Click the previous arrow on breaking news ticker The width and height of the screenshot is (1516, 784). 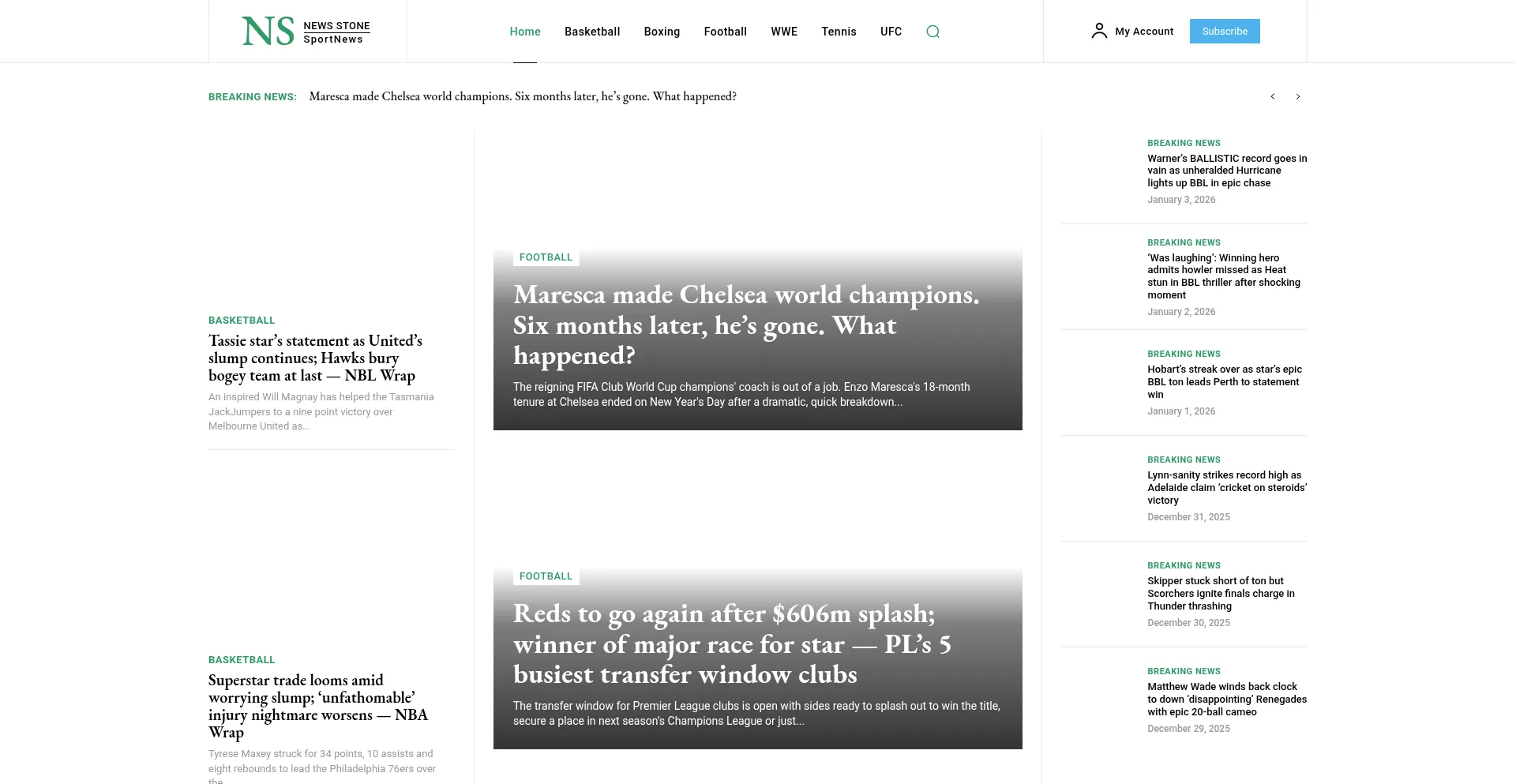pos(1273,96)
